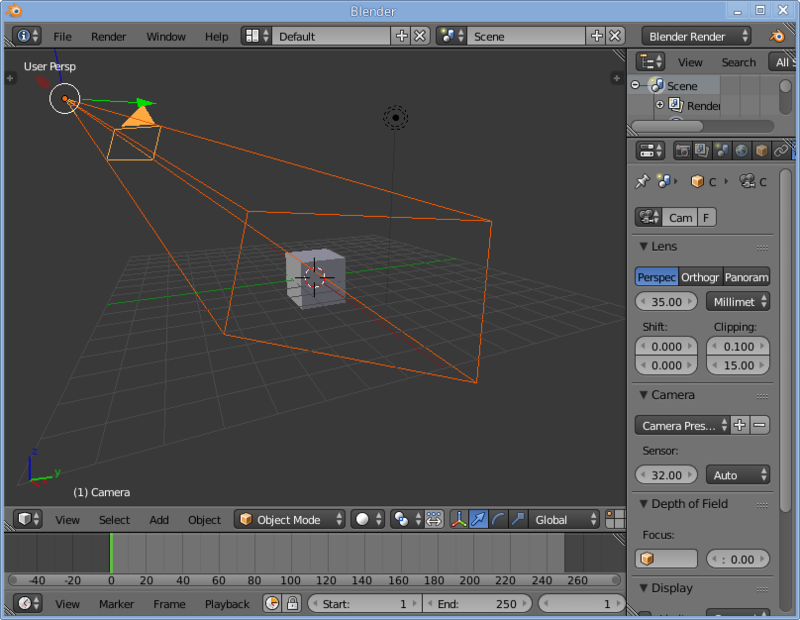Viewport: 800px width, 620px height.
Task: Open the viewport shading dropdown
Action: pos(367,519)
